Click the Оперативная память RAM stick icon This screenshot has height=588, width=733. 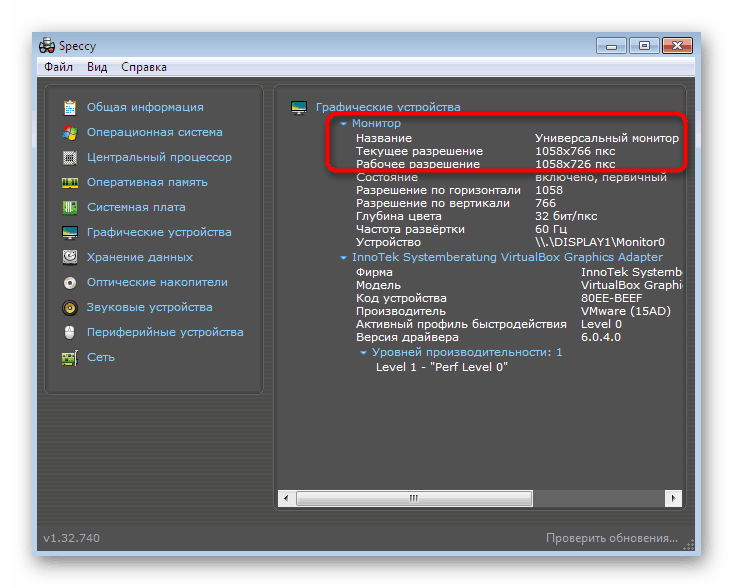tap(70, 183)
